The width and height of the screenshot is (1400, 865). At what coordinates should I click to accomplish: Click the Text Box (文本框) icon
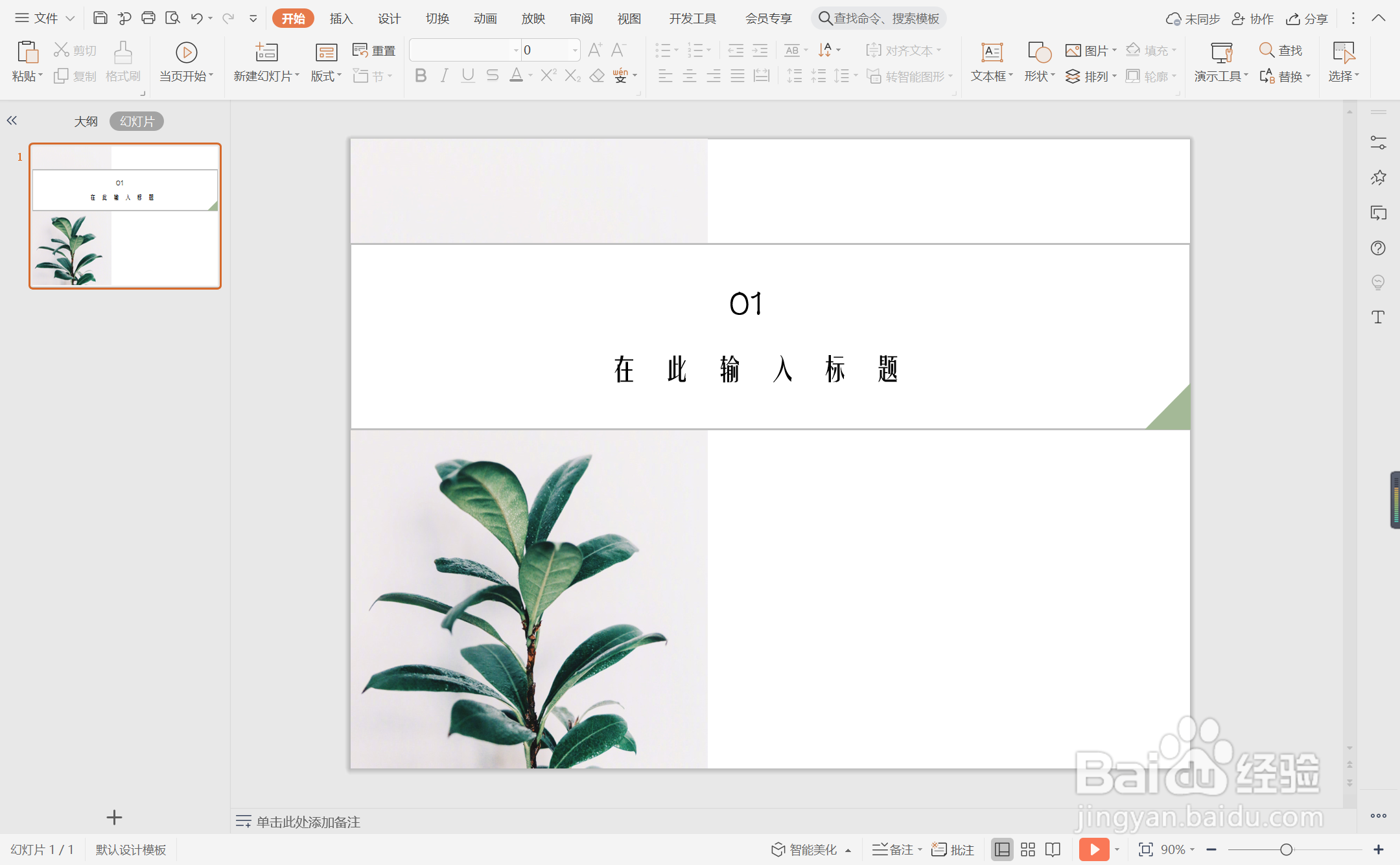(x=992, y=52)
